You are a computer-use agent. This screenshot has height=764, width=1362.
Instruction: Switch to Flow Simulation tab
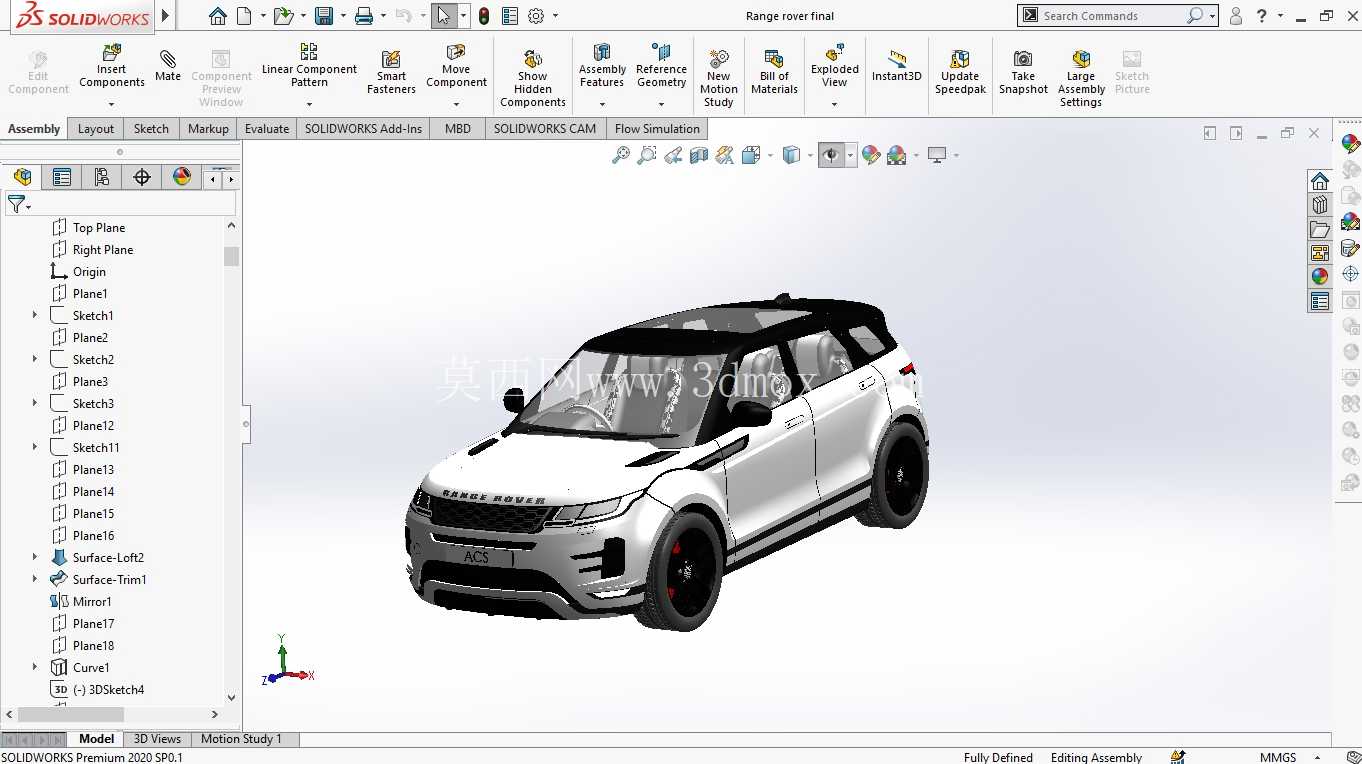pyautogui.click(x=657, y=129)
